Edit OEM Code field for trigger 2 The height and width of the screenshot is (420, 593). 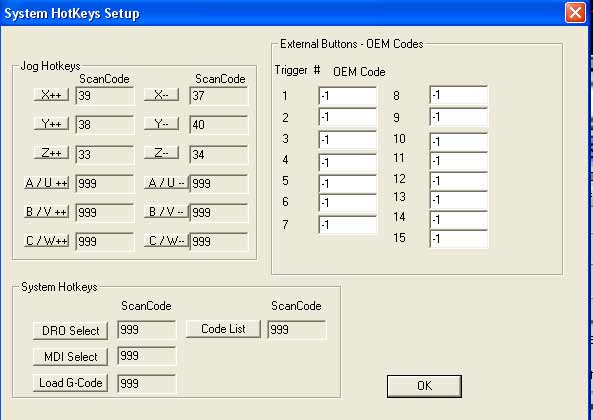pos(348,117)
